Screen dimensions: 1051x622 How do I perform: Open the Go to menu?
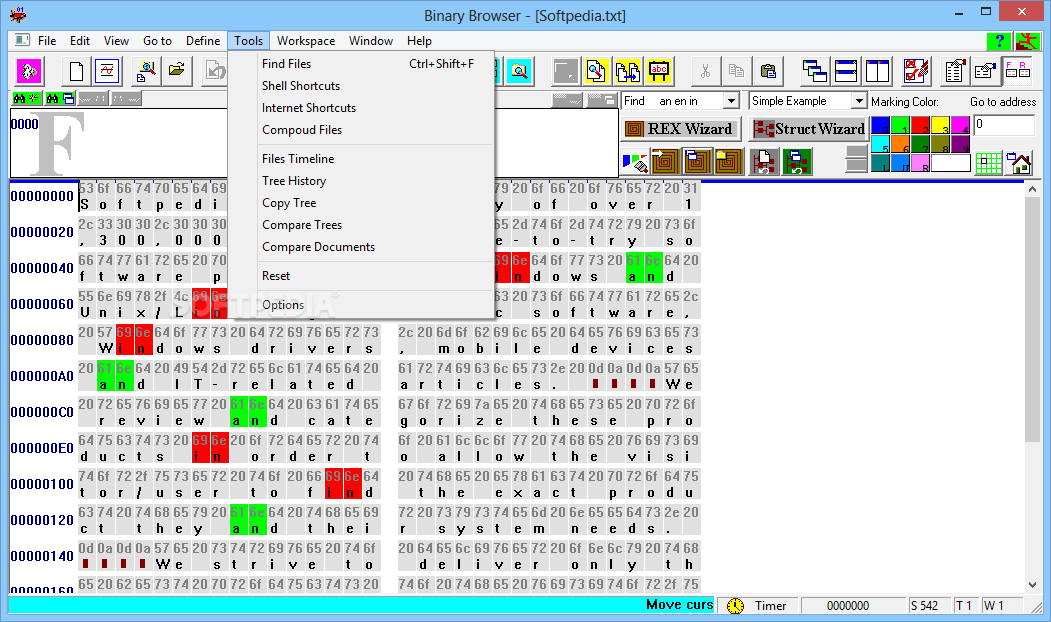coord(158,41)
